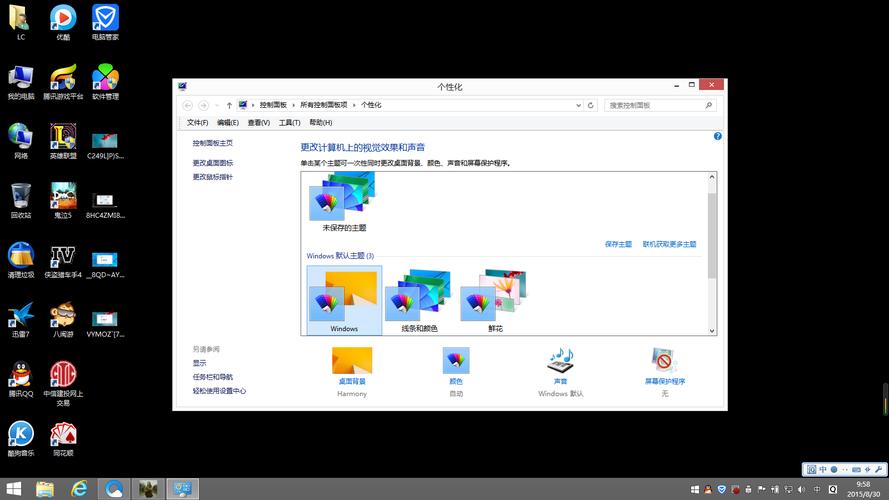Screen dimensions: 889x500
Task: Click the theme list scroll-up arrow
Action: coord(712,177)
